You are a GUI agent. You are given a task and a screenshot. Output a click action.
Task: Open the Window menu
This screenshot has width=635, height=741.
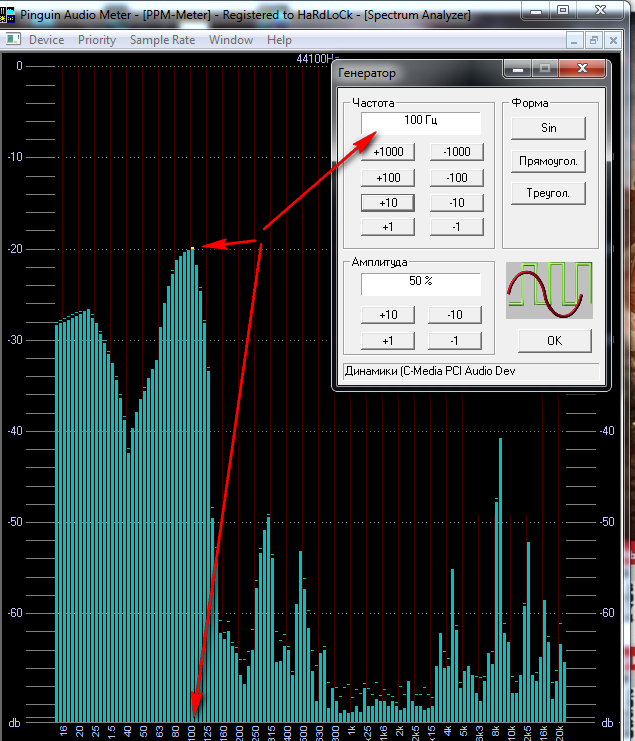coord(230,40)
